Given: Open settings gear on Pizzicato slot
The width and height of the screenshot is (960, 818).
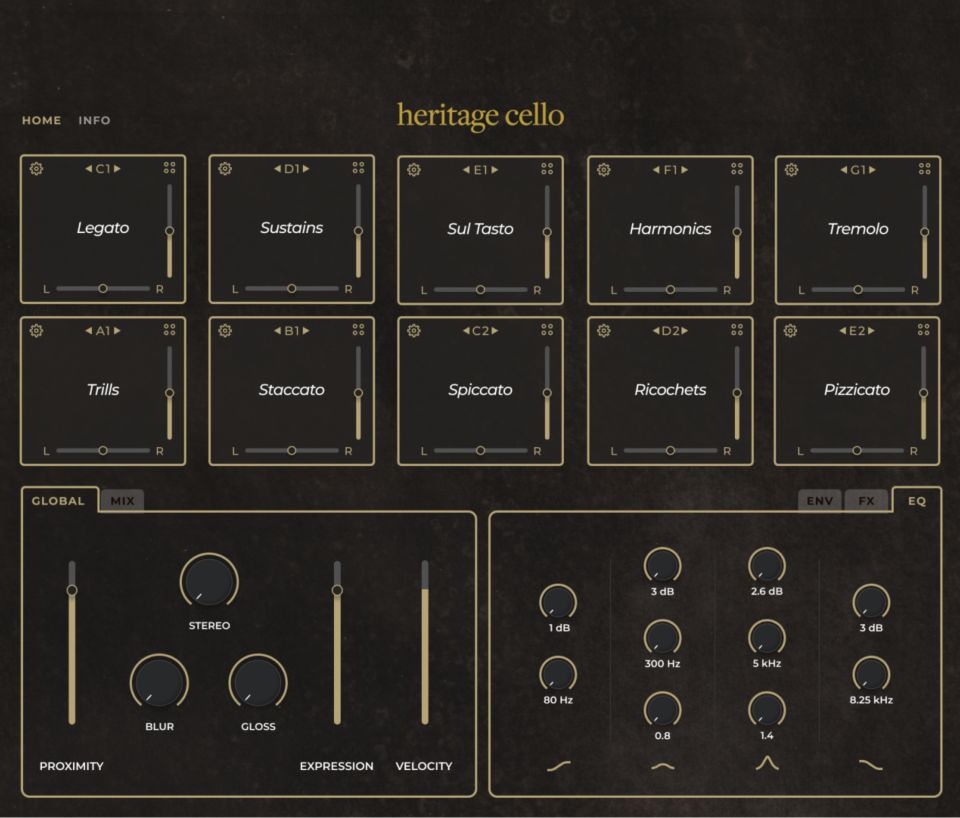Looking at the screenshot, I should coord(790,331).
